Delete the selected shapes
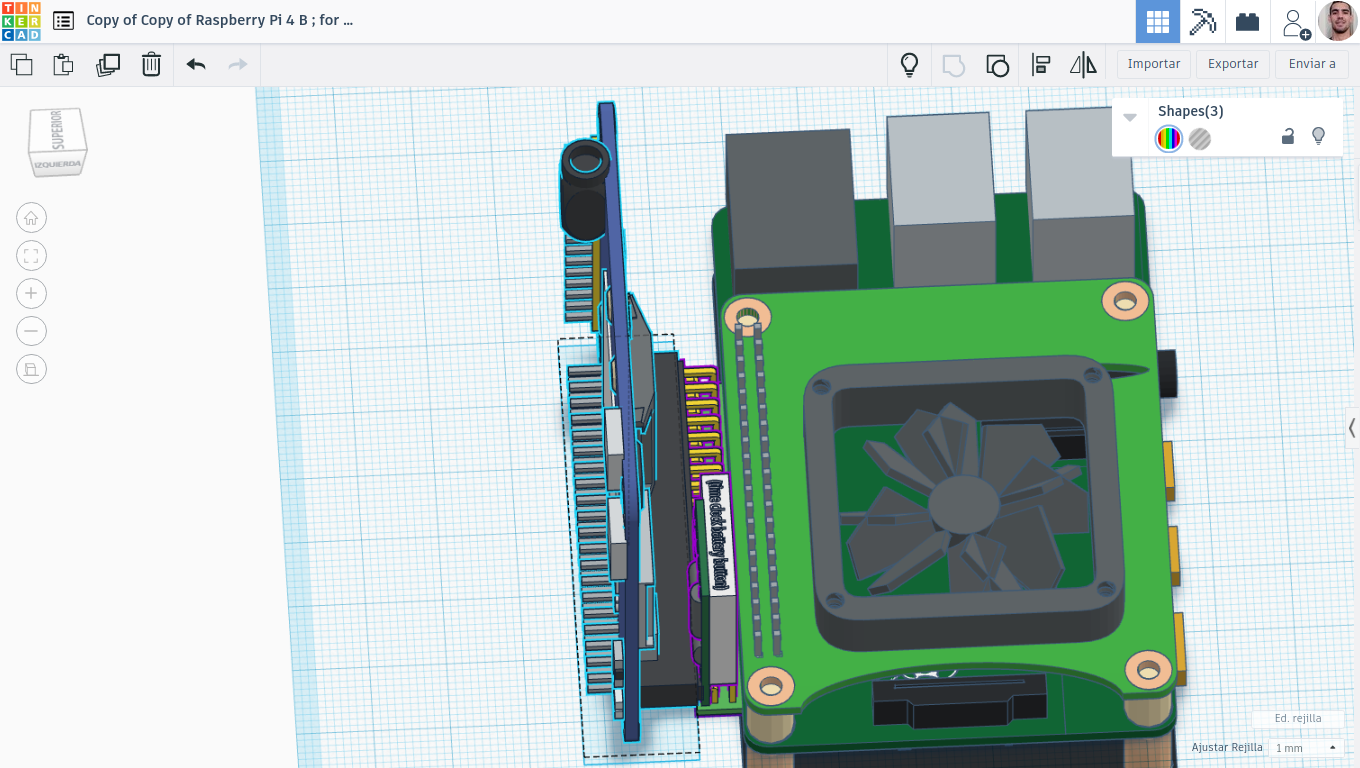This screenshot has height=768, width=1360. [x=151, y=65]
